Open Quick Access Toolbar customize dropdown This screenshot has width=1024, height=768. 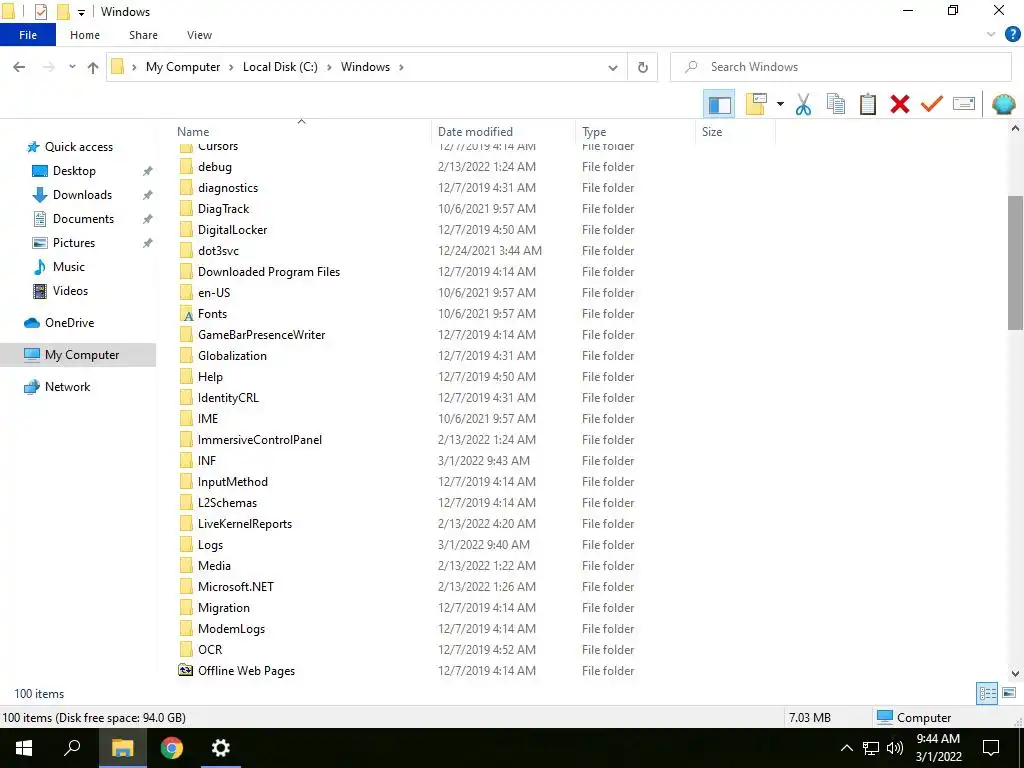[x=81, y=12]
